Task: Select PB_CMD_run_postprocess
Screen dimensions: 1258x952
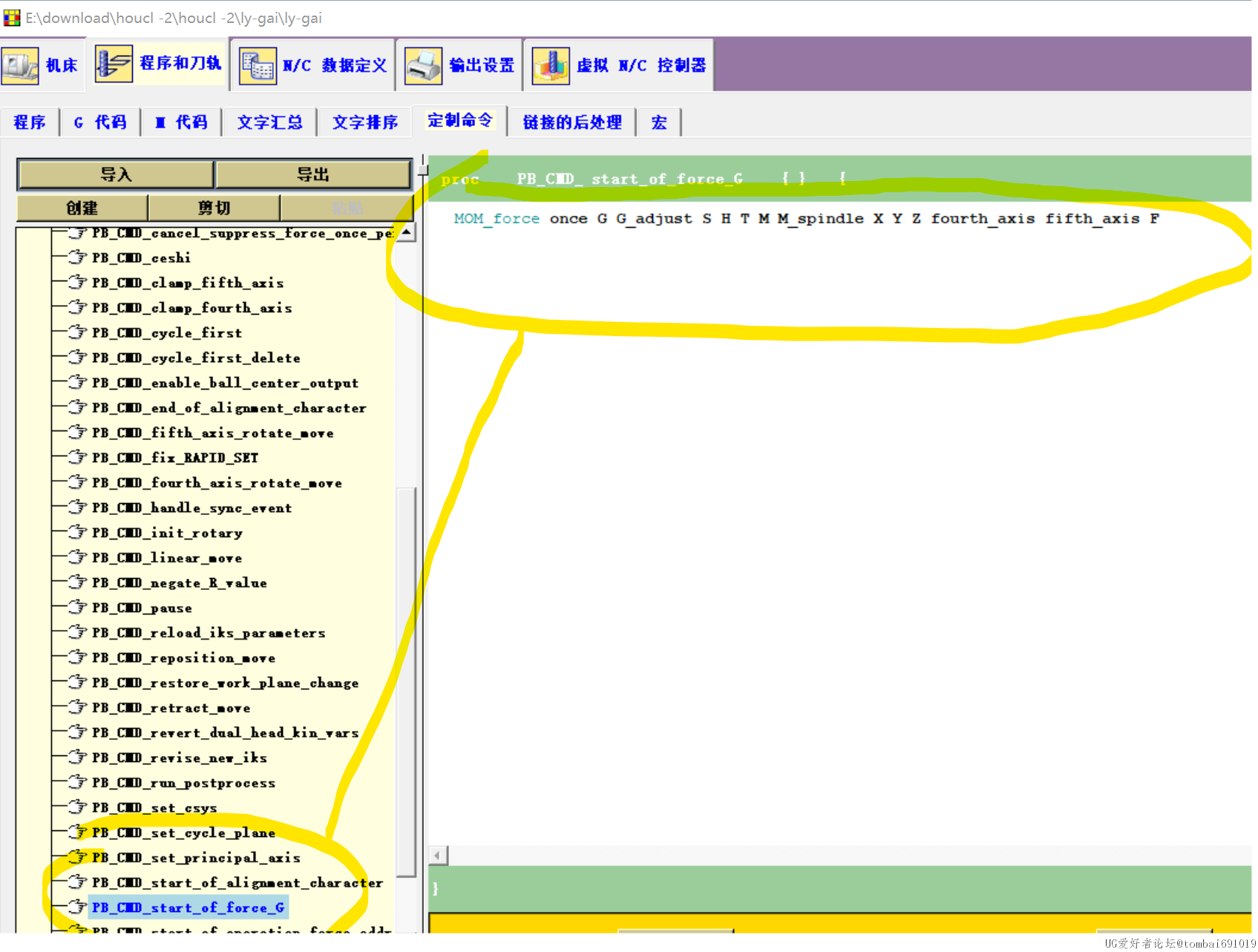Action: (183, 782)
